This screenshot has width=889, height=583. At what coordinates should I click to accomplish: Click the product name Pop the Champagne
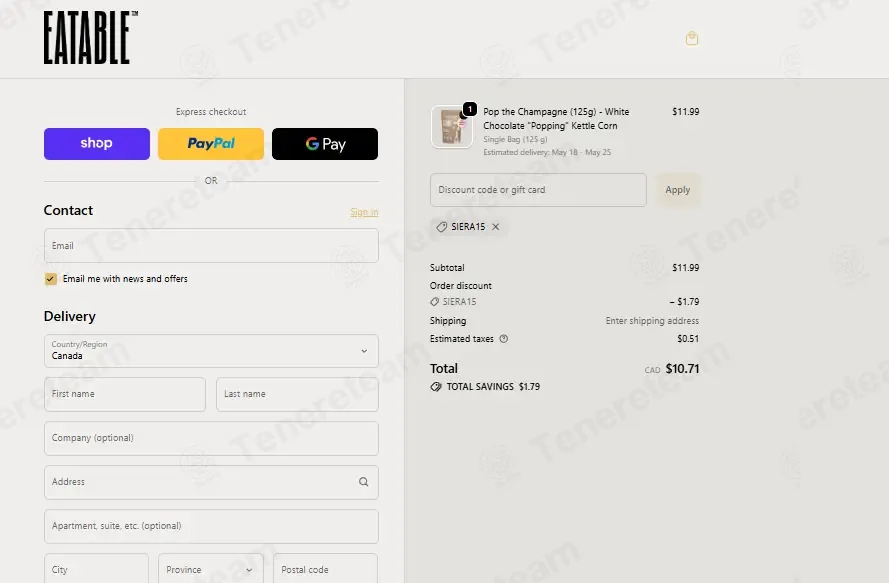point(556,119)
